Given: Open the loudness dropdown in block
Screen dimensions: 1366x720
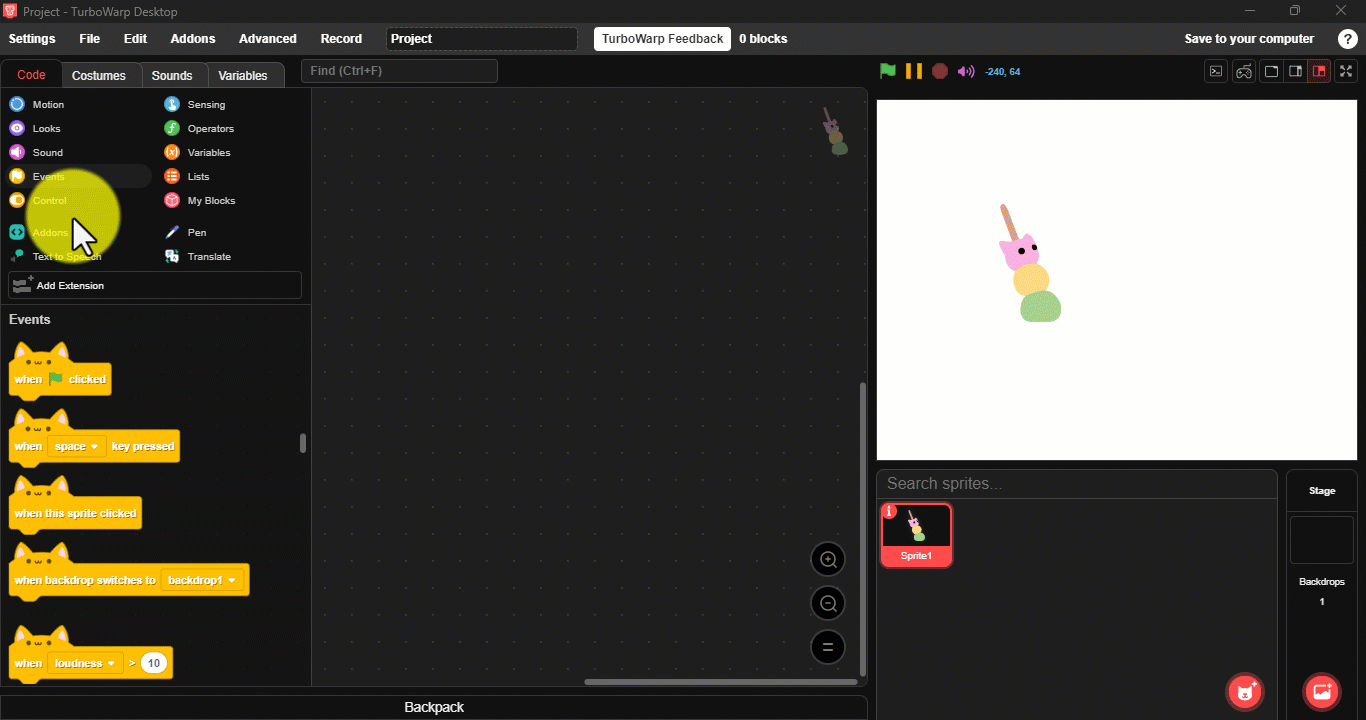Looking at the screenshot, I should coord(85,663).
